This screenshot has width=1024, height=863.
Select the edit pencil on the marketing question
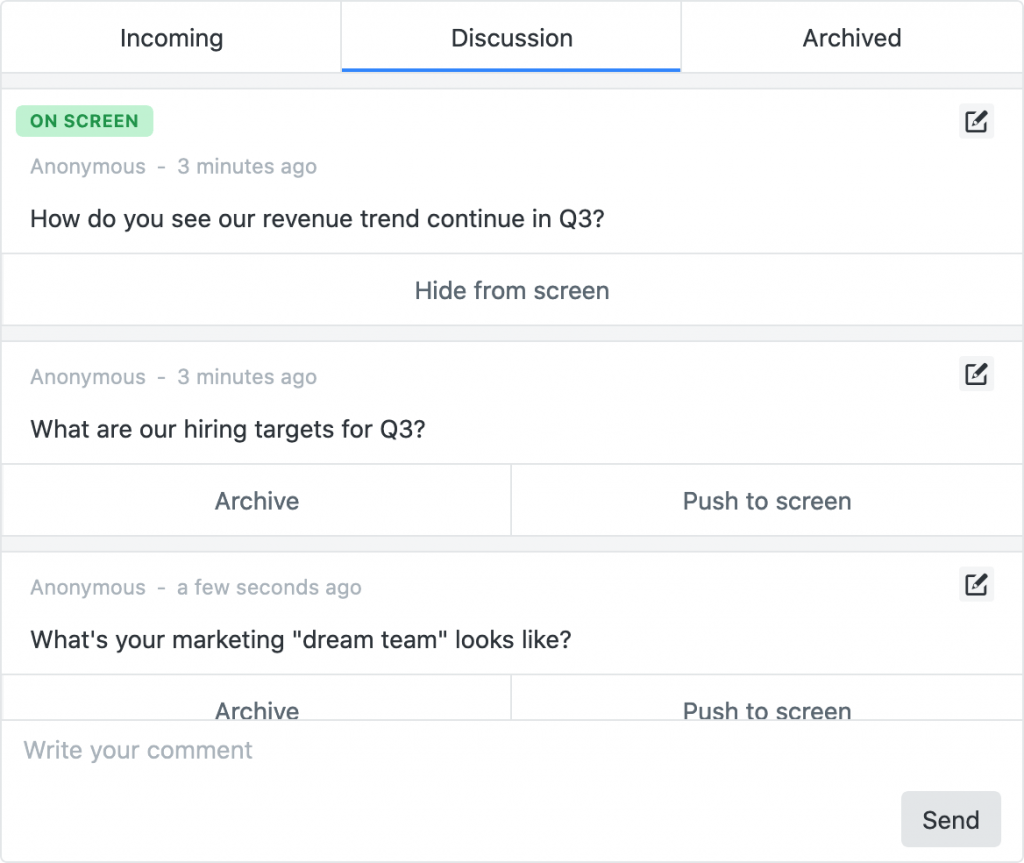(975, 584)
